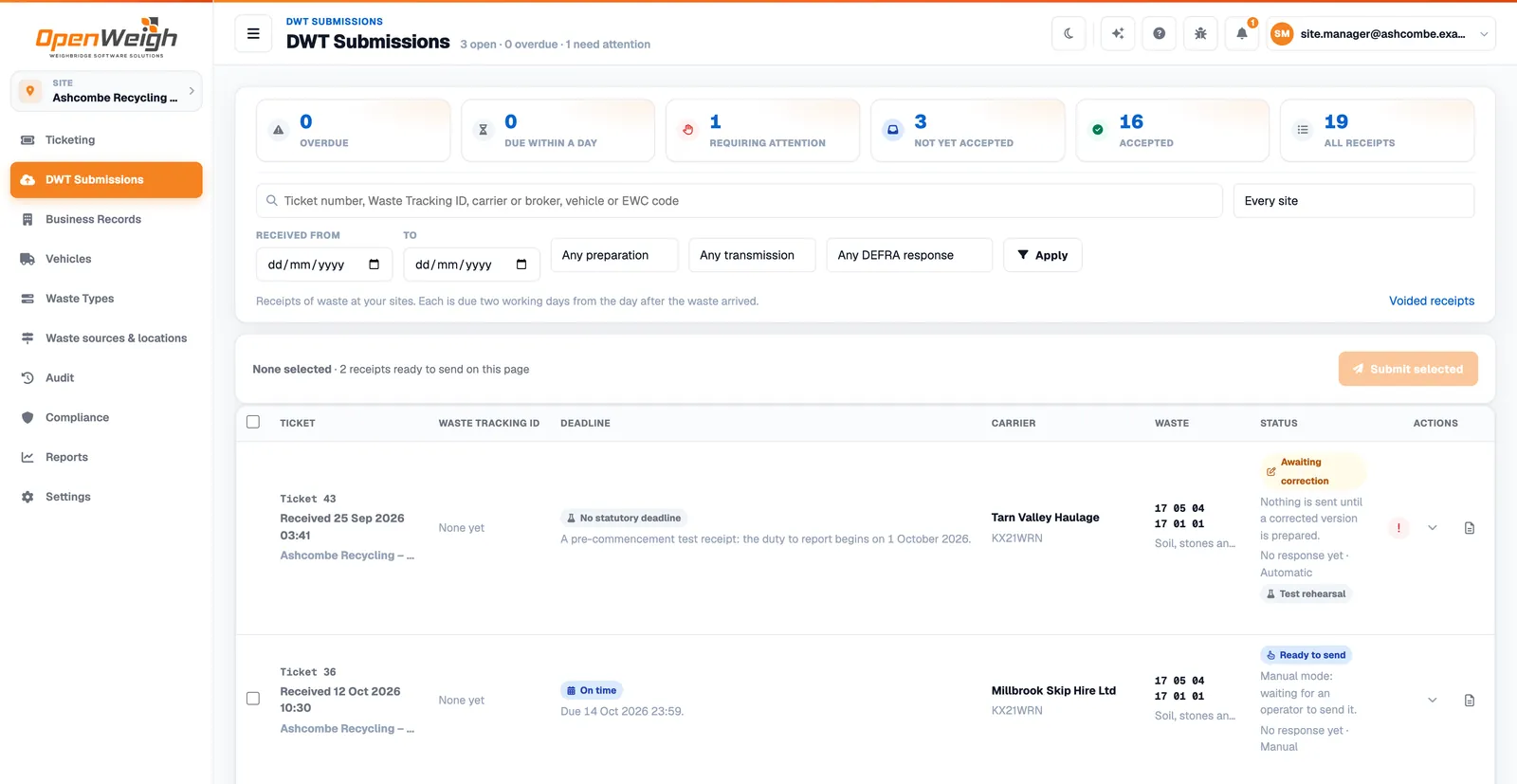Viewport: 1517px width, 784px height.
Task: Click calendar icon in To date field
Action: click(x=521, y=264)
